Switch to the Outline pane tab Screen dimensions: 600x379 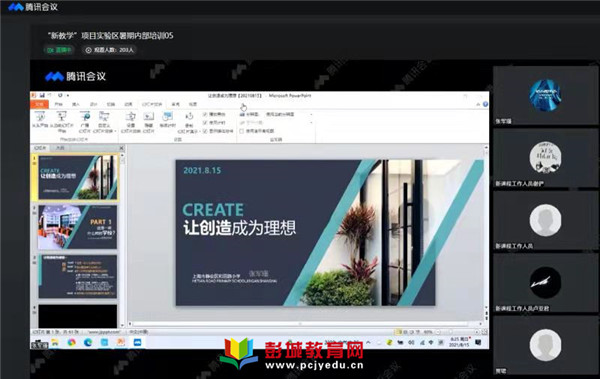coord(60,148)
